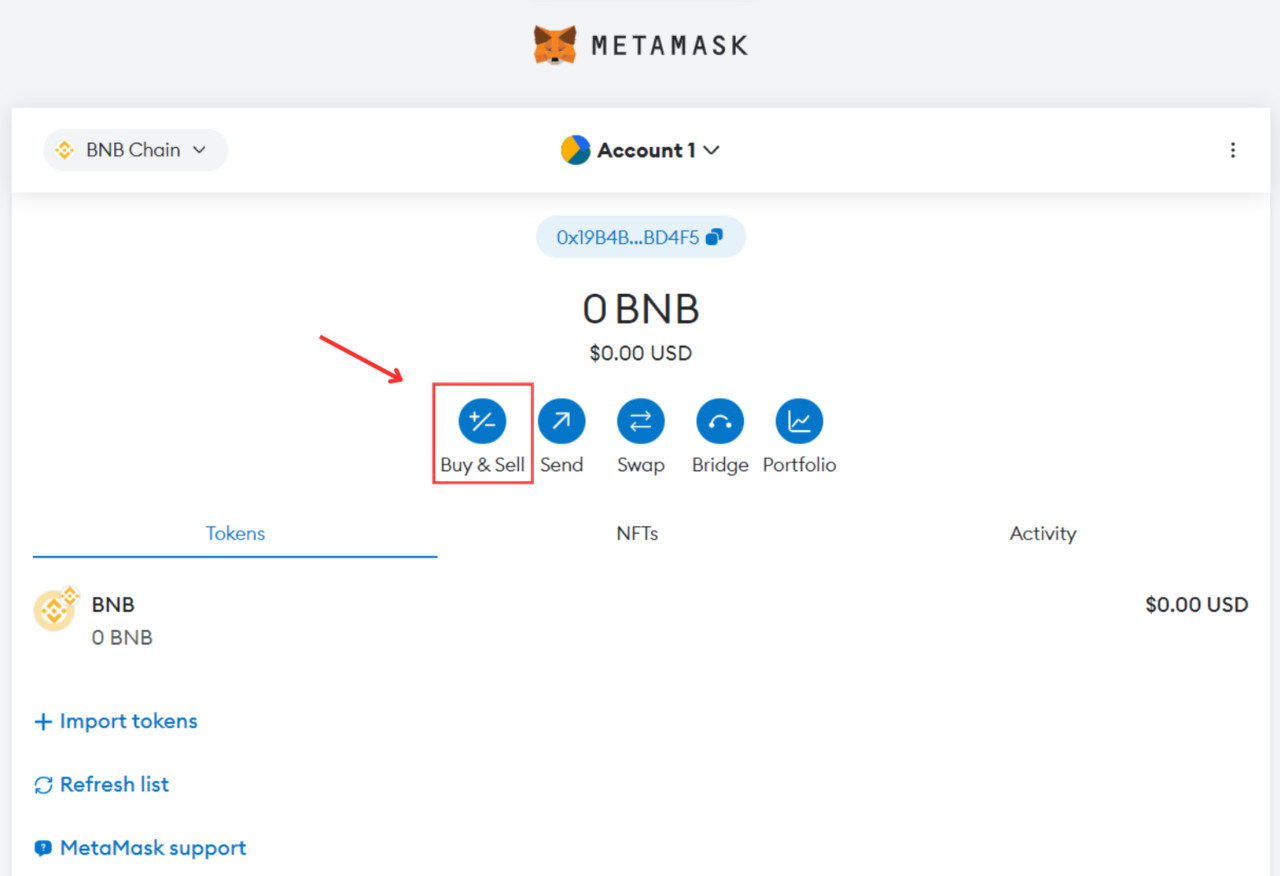The image size is (1280, 876).
Task: Copy address using the copy icon
Action: click(x=714, y=238)
